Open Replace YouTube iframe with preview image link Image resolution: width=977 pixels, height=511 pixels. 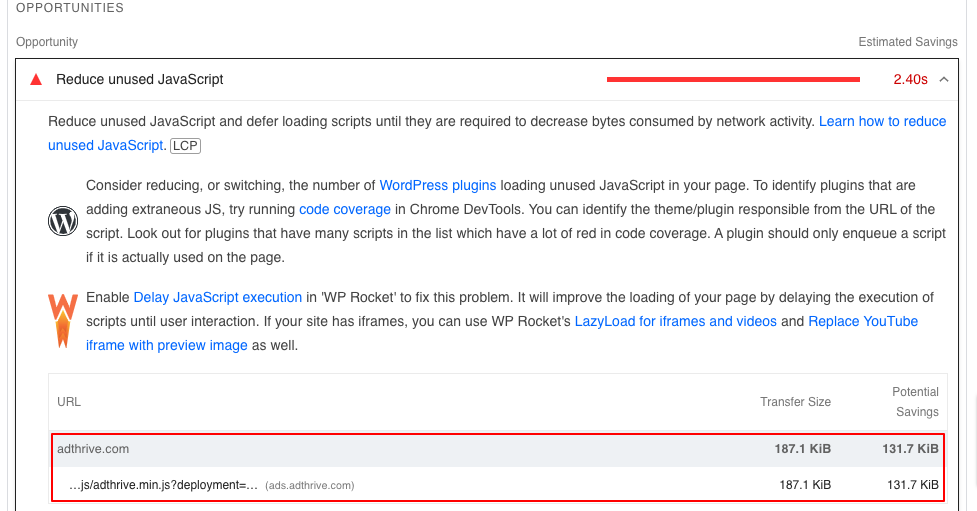click(x=863, y=321)
